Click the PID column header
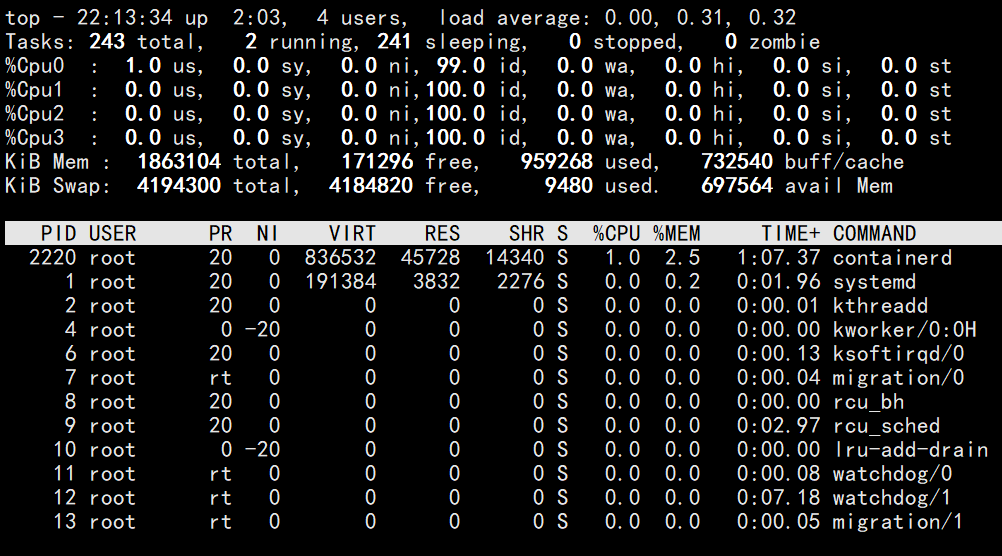This screenshot has height=556, width=1002. (59, 234)
